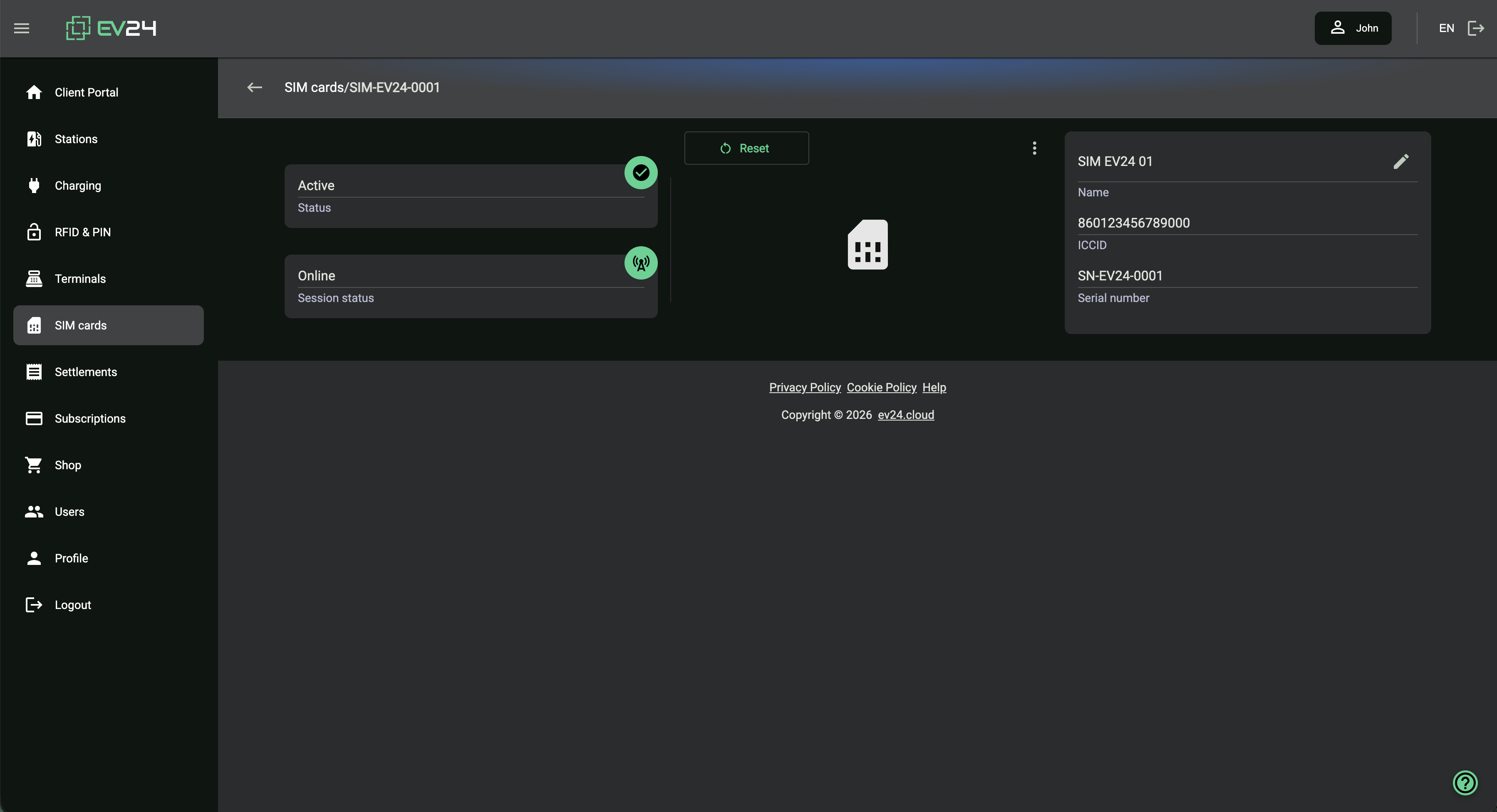The height and width of the screenshot is (812, 1497).
Task: Click the hamburger menu icon
Action: coord(22,28)
